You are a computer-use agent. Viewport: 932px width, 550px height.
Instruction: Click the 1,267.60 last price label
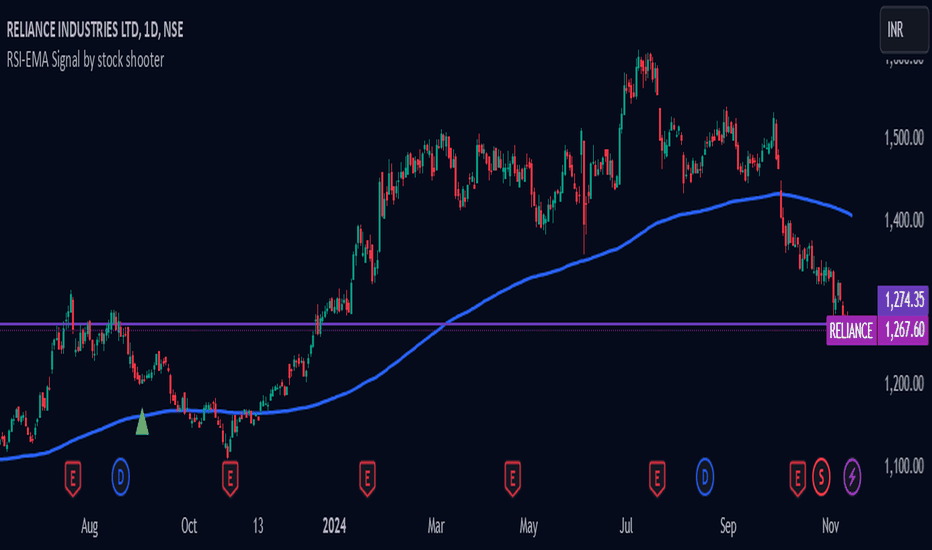pyautogui.click(x=904, y=330)
